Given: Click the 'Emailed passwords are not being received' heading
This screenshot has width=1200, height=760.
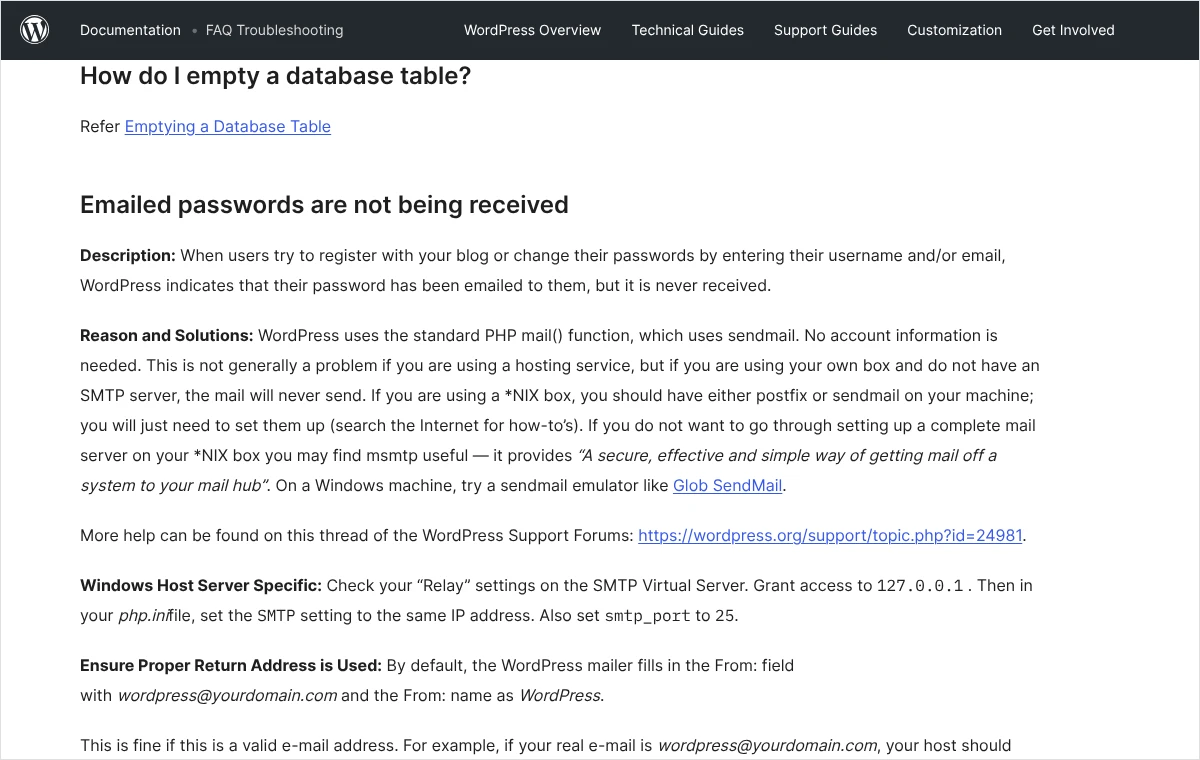Looking at the screenshot, I should coord(324,205).
